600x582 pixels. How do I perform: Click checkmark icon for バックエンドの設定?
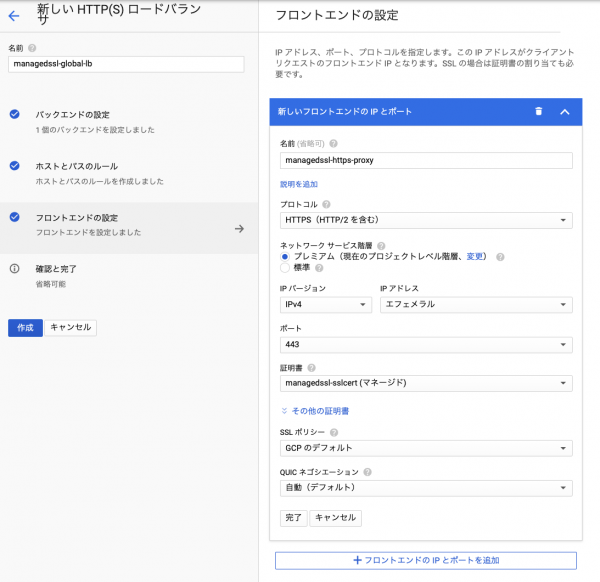pos(15,114)
